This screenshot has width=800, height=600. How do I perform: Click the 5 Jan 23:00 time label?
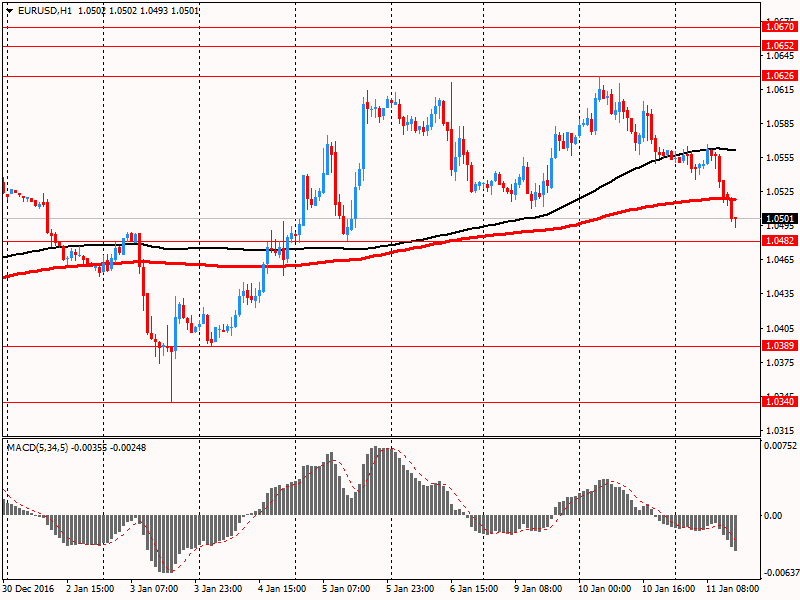(x=410, y=588)
